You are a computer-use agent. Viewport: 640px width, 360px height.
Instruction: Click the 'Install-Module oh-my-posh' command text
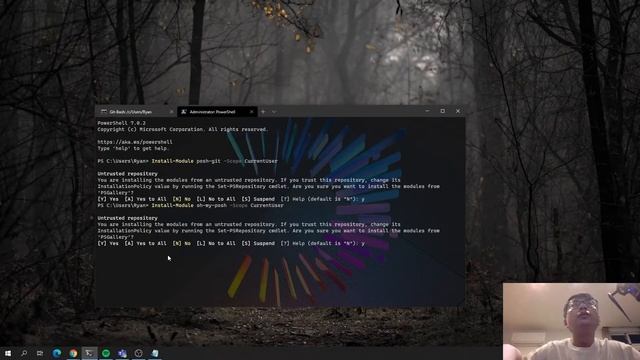(x=189, y=205)
